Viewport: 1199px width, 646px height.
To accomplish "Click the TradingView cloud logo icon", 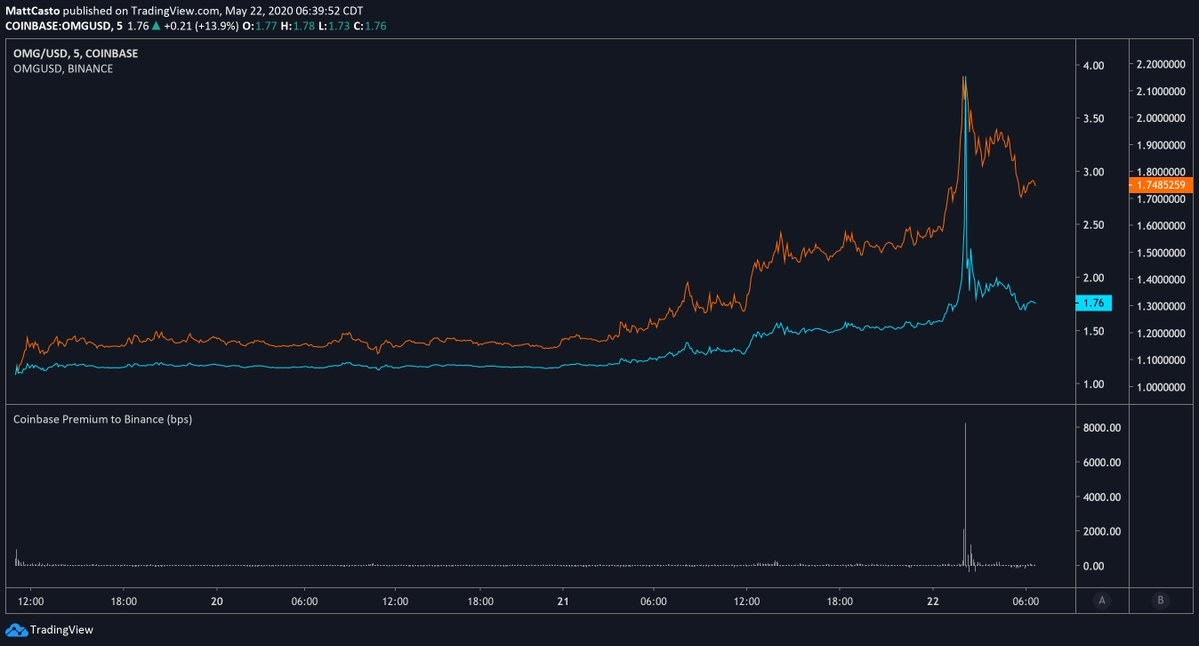I will (x=16, y=630).
